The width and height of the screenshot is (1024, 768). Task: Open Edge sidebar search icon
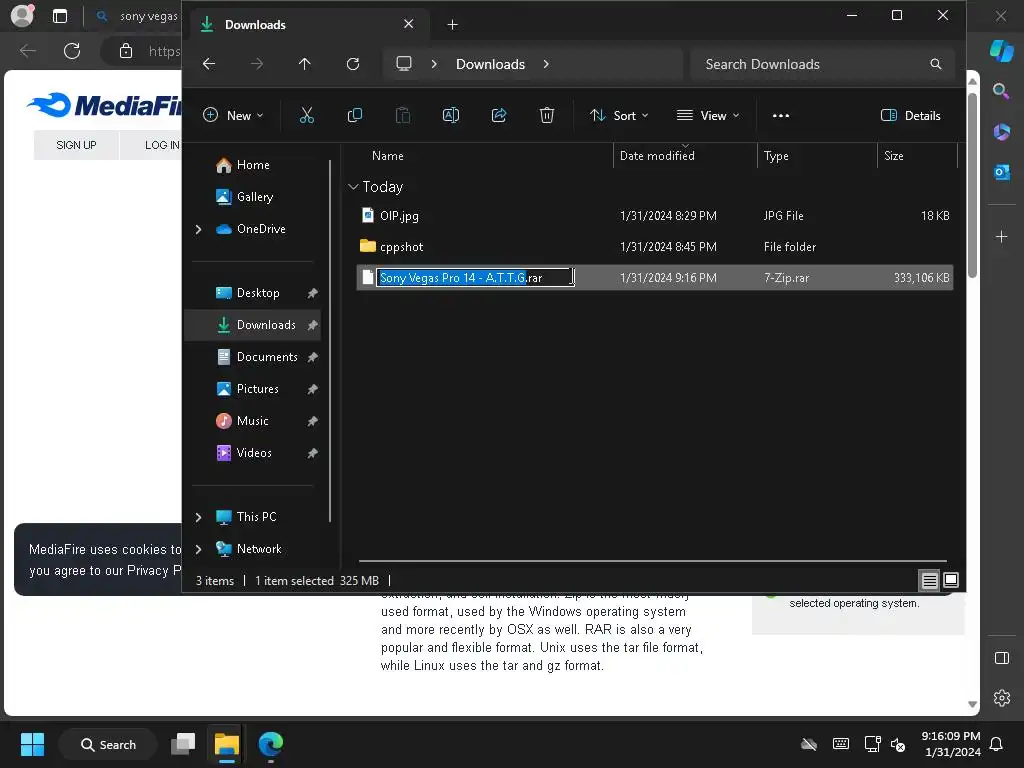coord(1001,91)
